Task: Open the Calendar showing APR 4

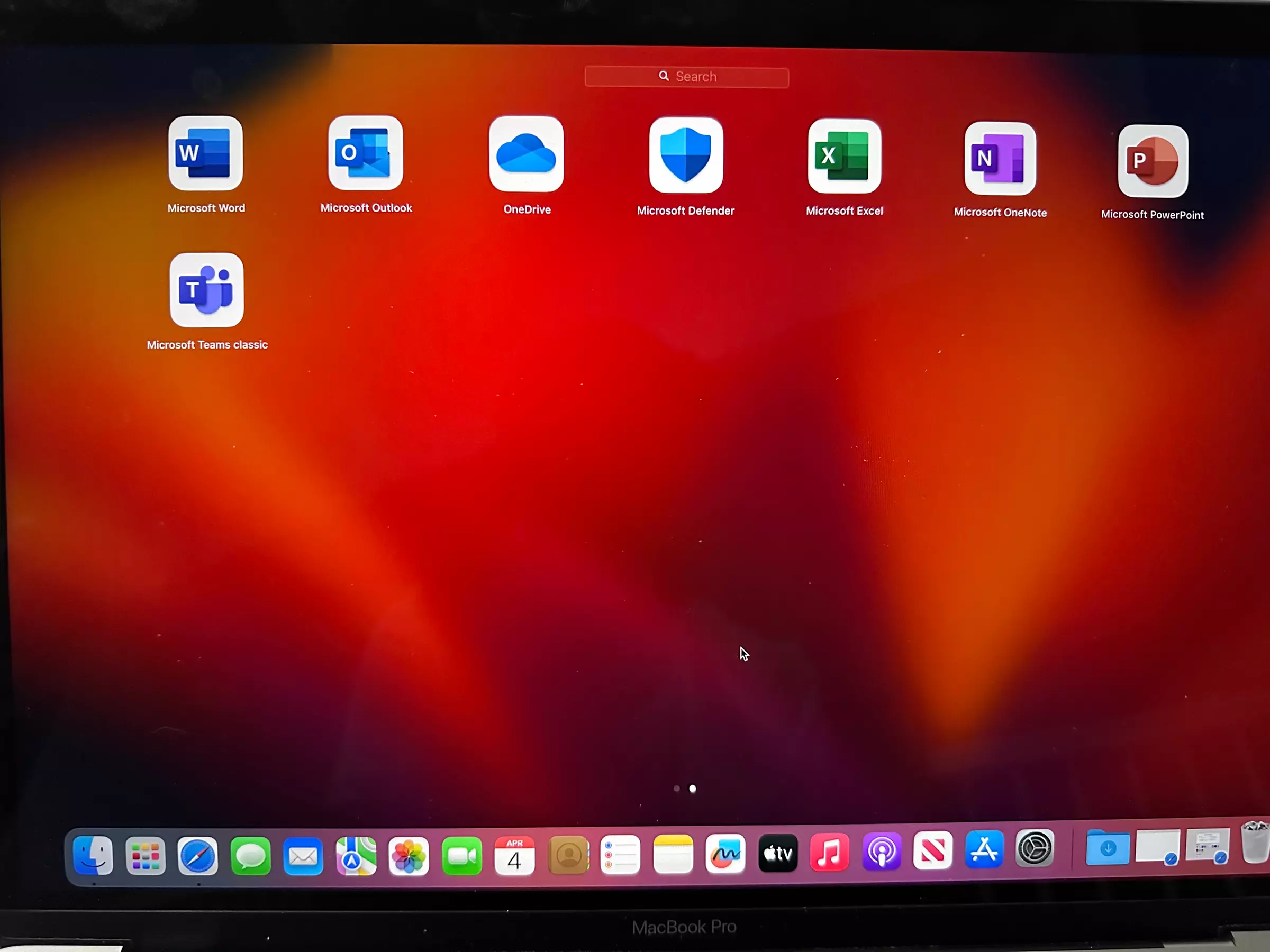Action: [x=514, y=855]
